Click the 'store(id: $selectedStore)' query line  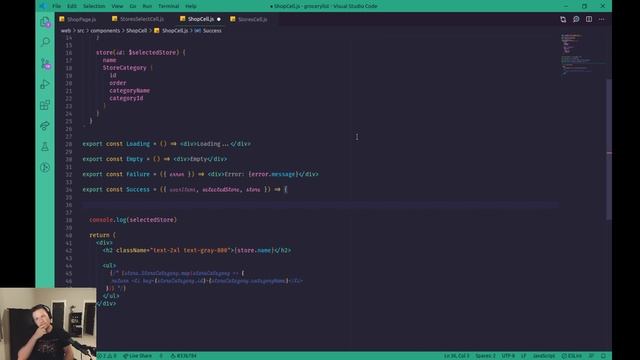click(x=140, y=53)
